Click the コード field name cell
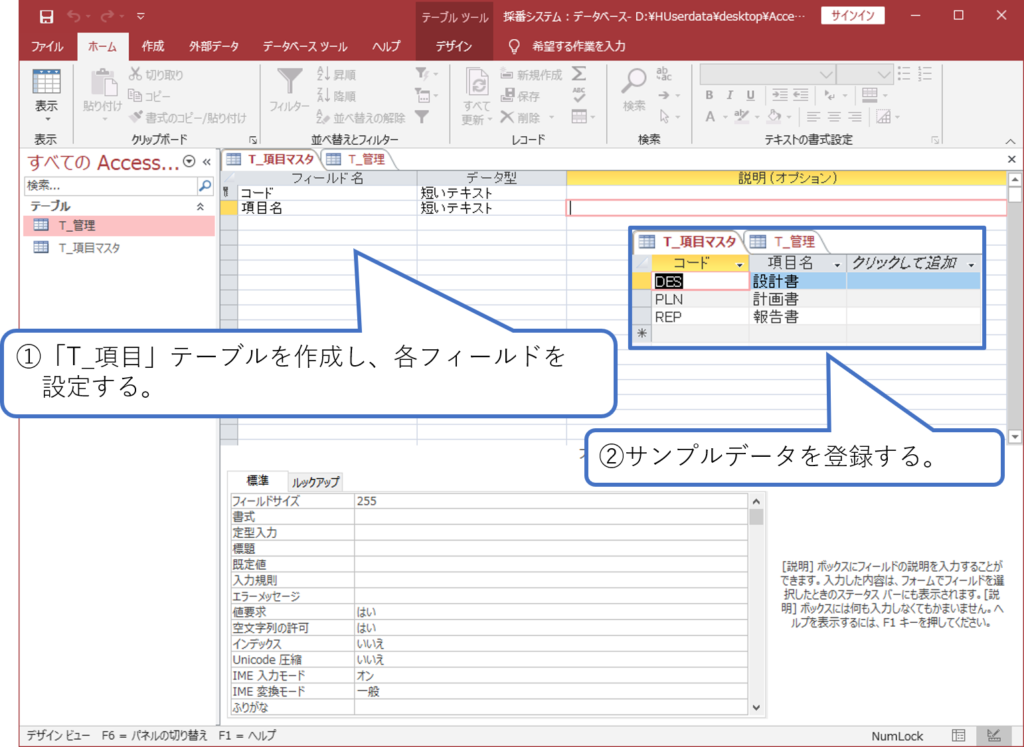This screenshot has height=747, width=1024. click(x=327, y=193)
